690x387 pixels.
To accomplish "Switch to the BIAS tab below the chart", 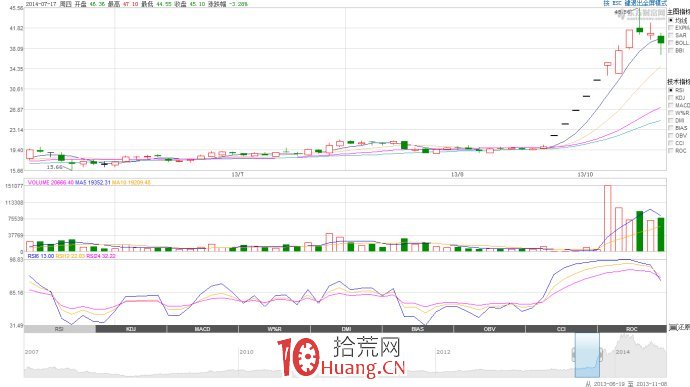I will click(x=418, y=329).
